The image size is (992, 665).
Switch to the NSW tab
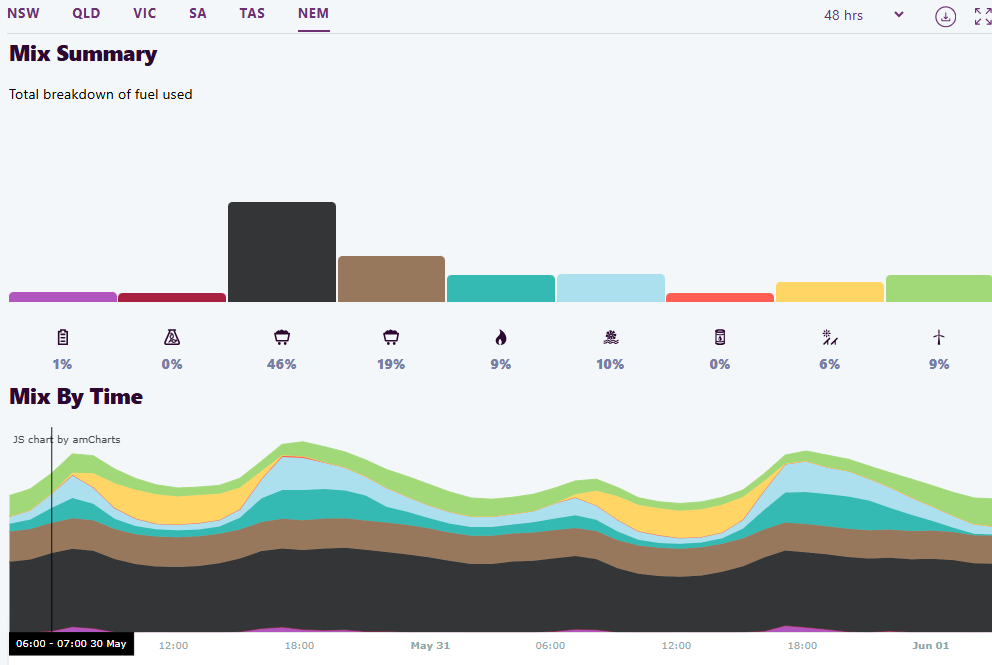[24, 14]
